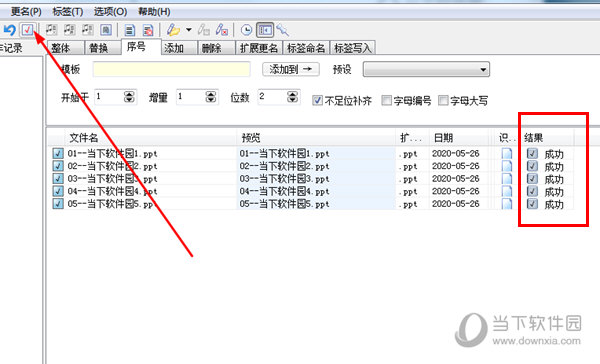Viewport: 600px width, 364px height.
Task: Switch to the 整体 tab
Action: 65,48
